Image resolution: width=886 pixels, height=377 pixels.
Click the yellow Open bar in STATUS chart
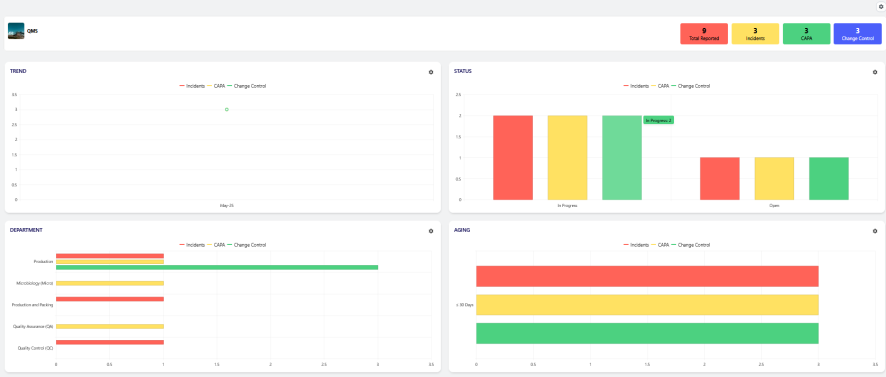click(x=774, y=179)
